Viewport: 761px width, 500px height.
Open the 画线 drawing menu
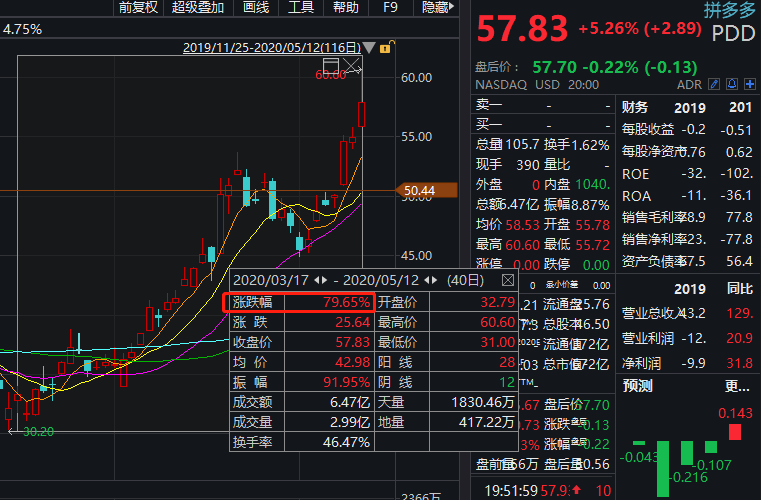[x=256, y=7]
